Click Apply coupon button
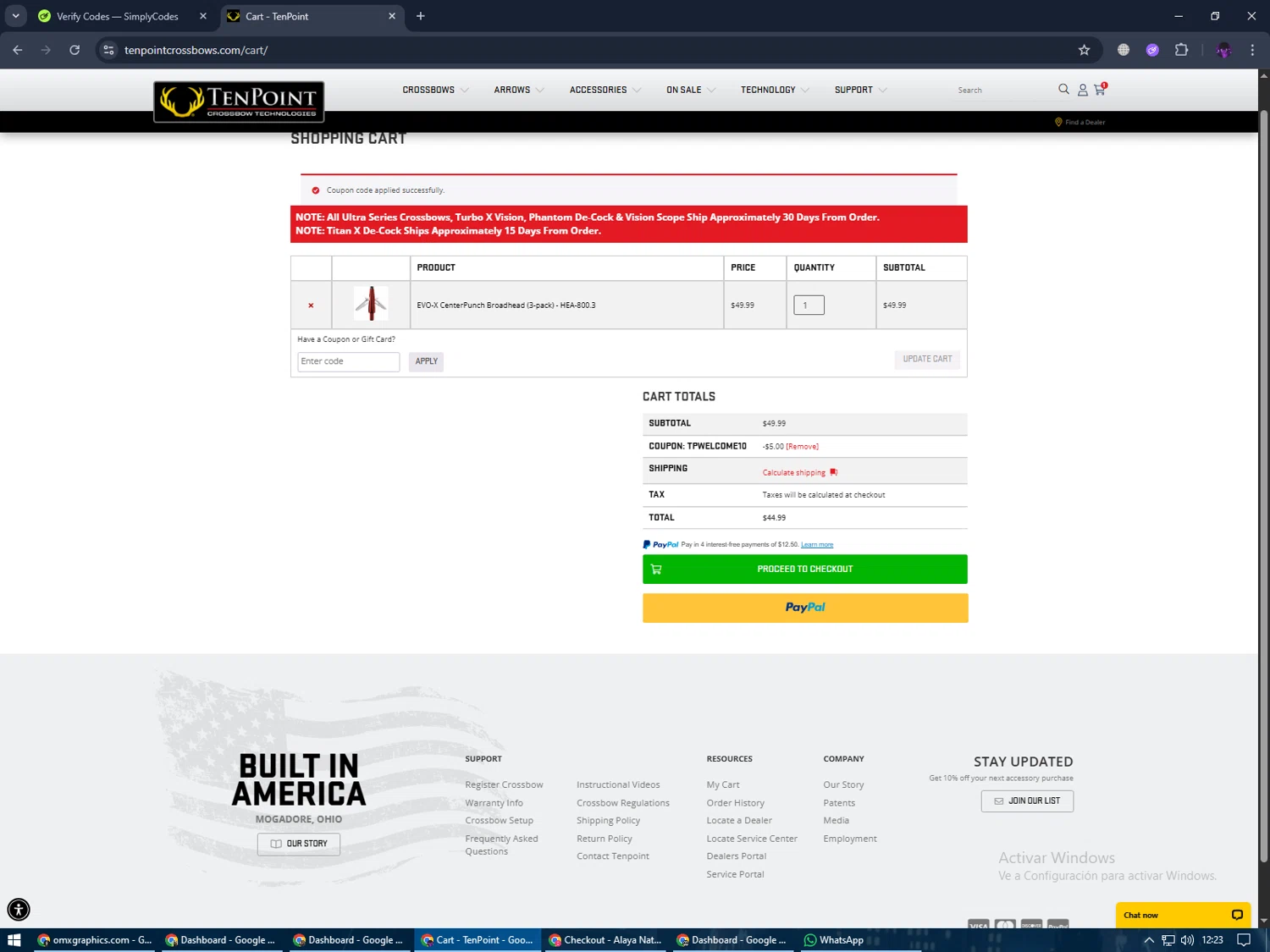The width and height of the screenshot is (1270, 952). click(426, 361)
